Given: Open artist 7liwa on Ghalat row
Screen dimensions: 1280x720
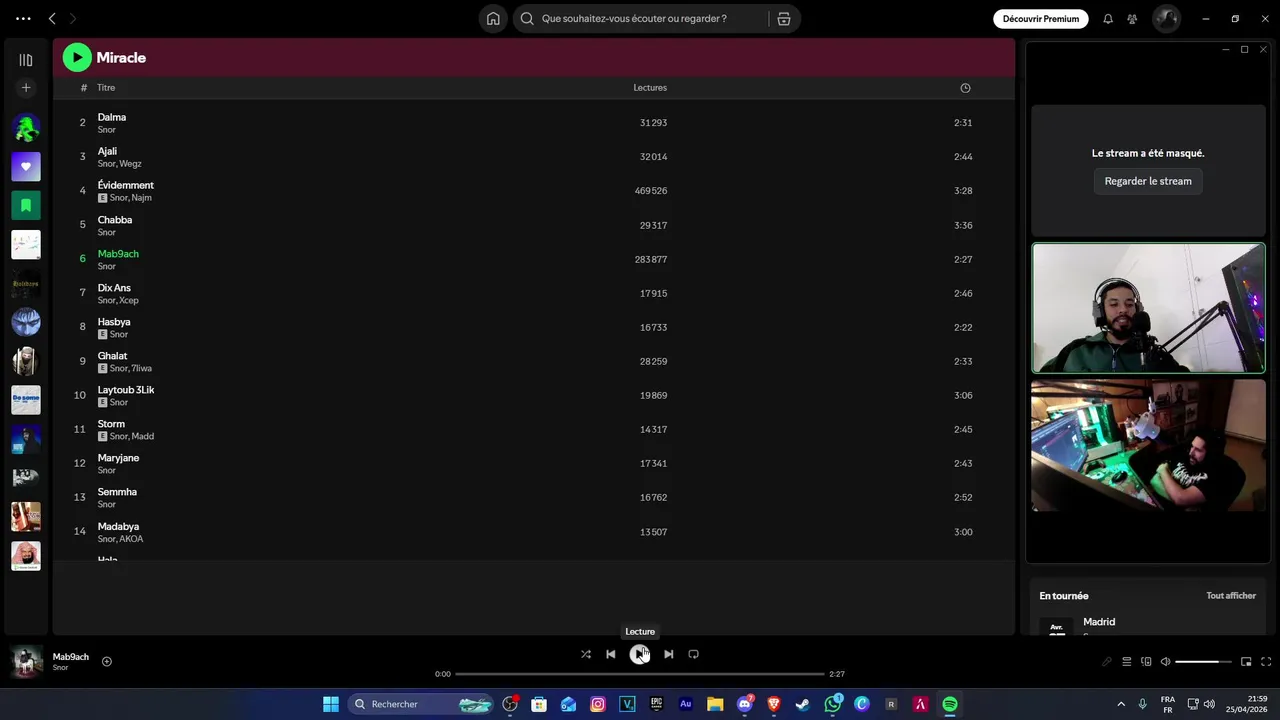Looking at the screenshot, I should [x=141, y=369].
